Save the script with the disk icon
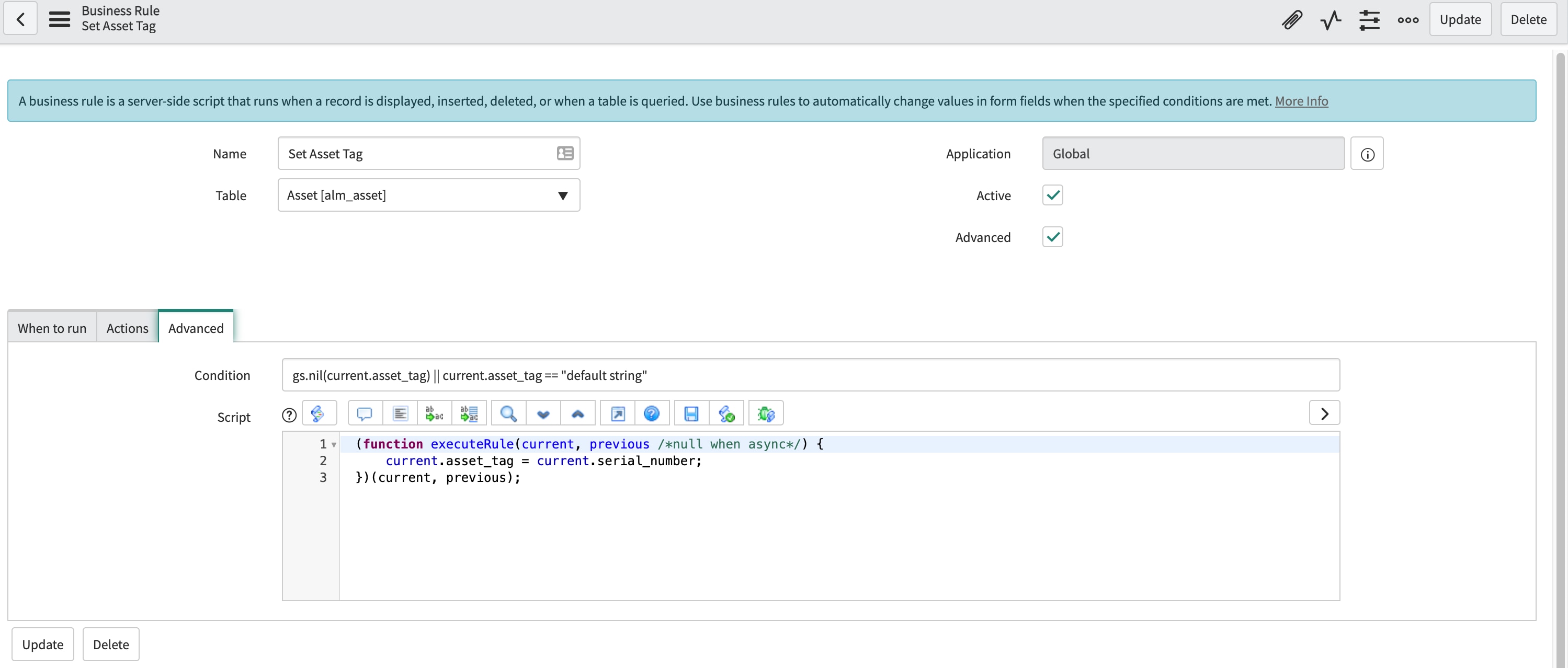Screen dimensions: 1568x668 (x=691, y=412)
